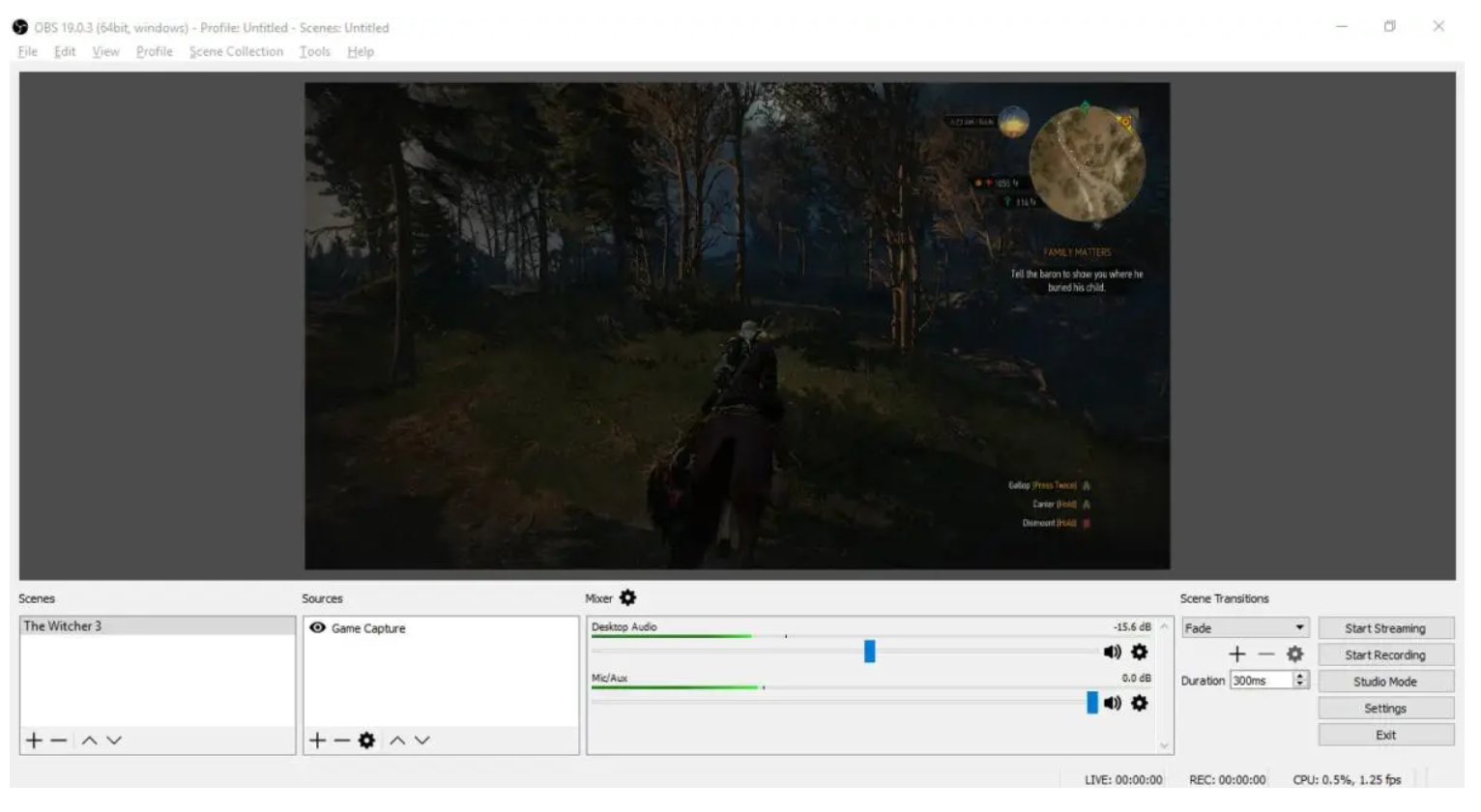Open Desktop Audio settings gear
The width and height of the screenshot is (1481, 812).
1140,652
